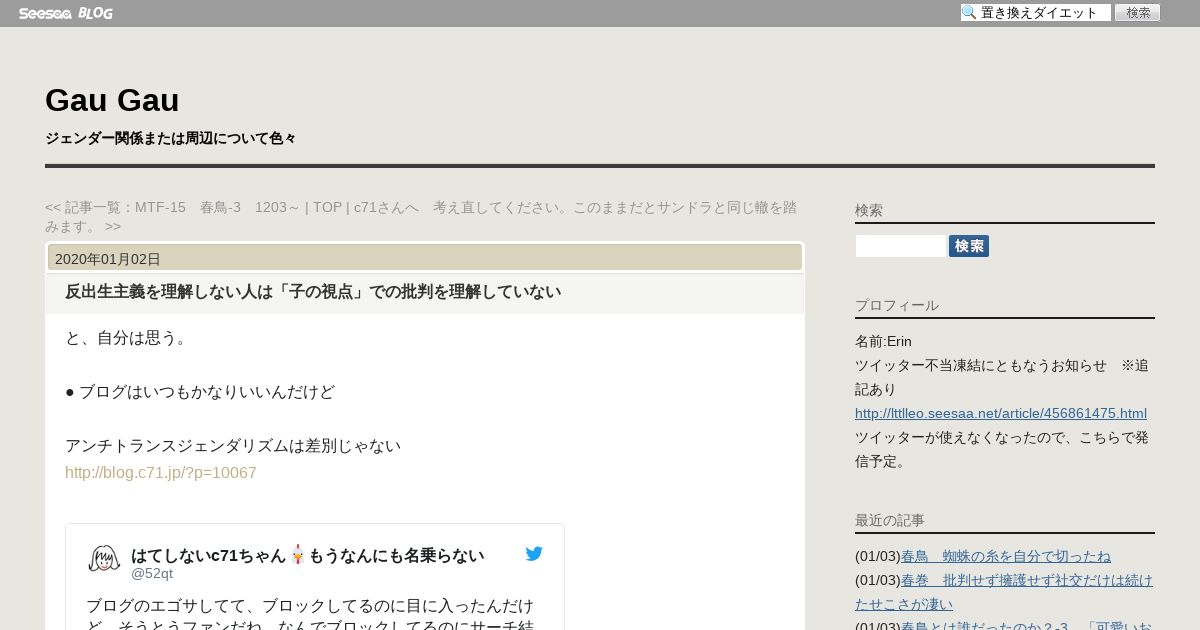Open the Seesaa BLOG logo link
Screen dimensions: 1200x630
(65, 13)
